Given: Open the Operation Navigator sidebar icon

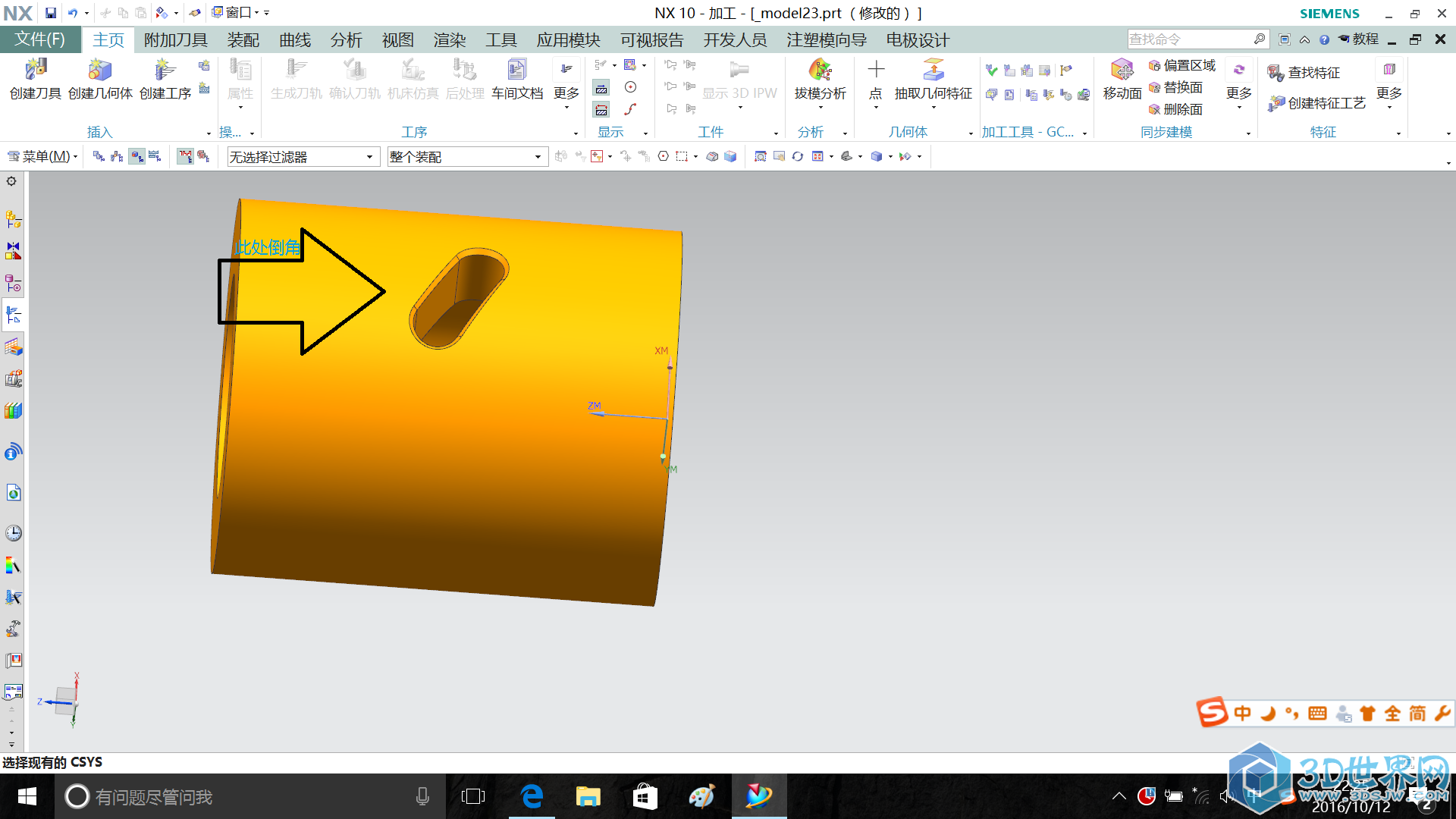Looking at the screenshot, I should [14, 315].
